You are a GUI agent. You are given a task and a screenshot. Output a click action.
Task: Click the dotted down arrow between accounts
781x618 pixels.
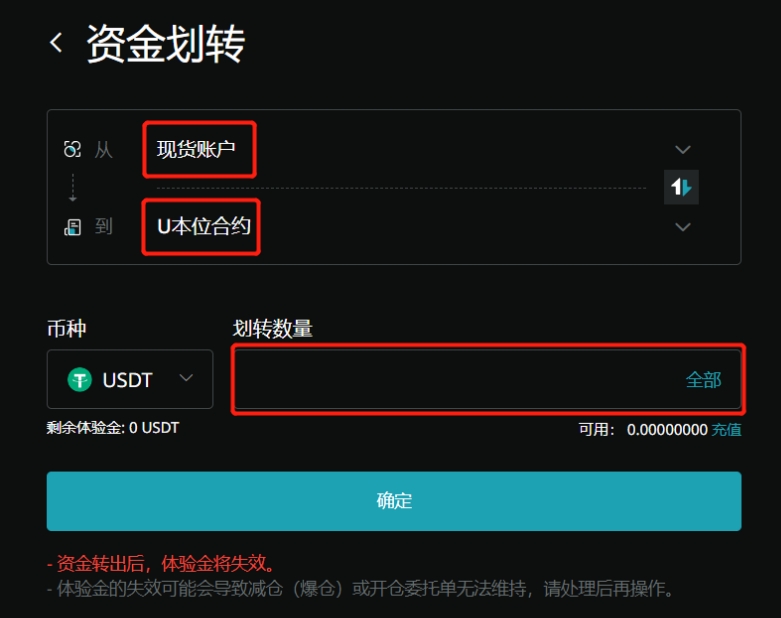pos(73,188)
